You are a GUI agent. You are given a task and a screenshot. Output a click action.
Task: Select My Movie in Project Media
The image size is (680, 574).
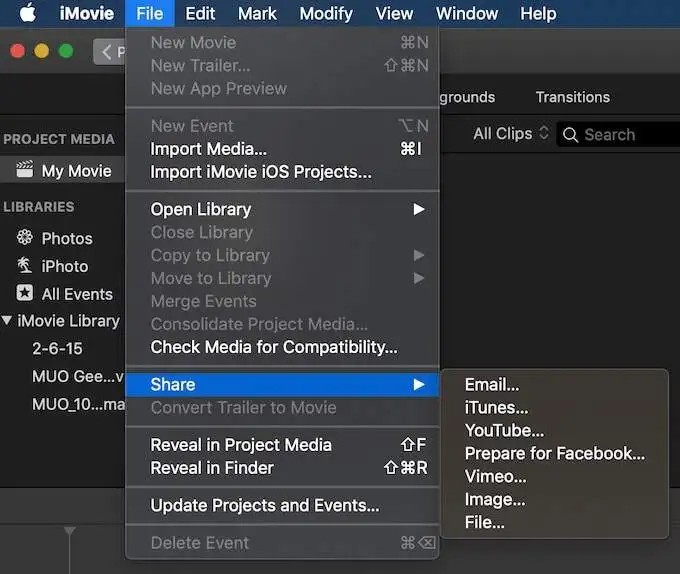pyautogui.click(x=62, y=170)
